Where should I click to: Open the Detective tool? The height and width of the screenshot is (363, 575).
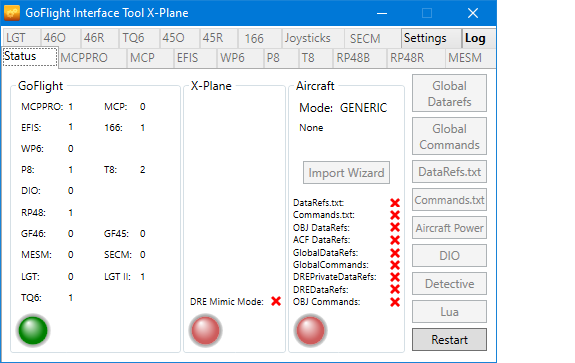pos(449,284)
